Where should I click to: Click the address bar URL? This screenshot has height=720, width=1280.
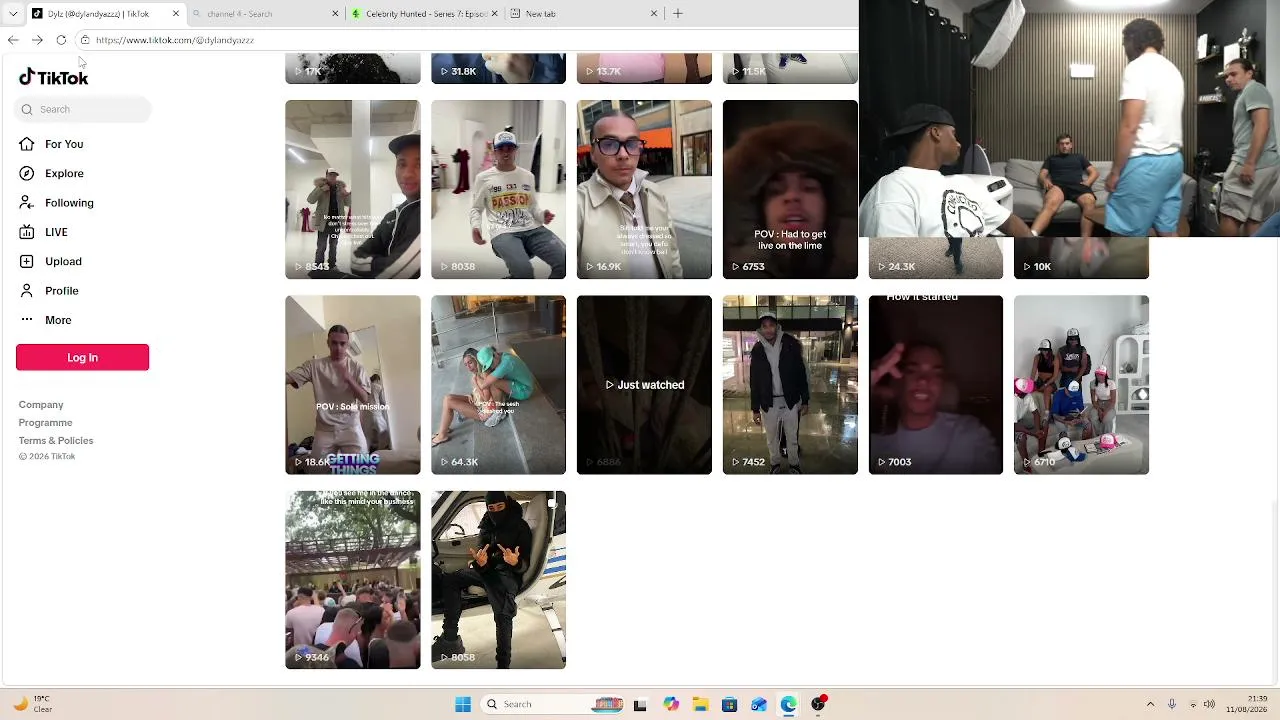(175, 40)
